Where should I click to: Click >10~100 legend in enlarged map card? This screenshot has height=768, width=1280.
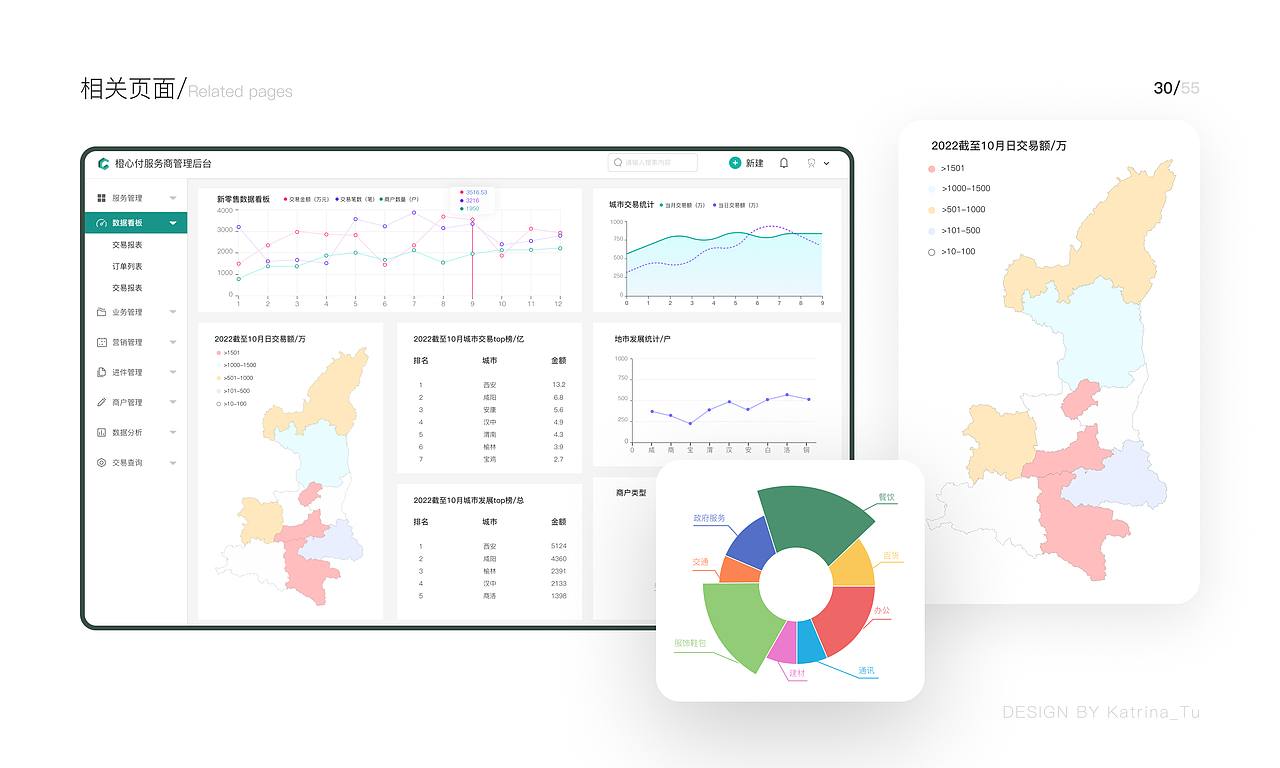pos(952,252)
